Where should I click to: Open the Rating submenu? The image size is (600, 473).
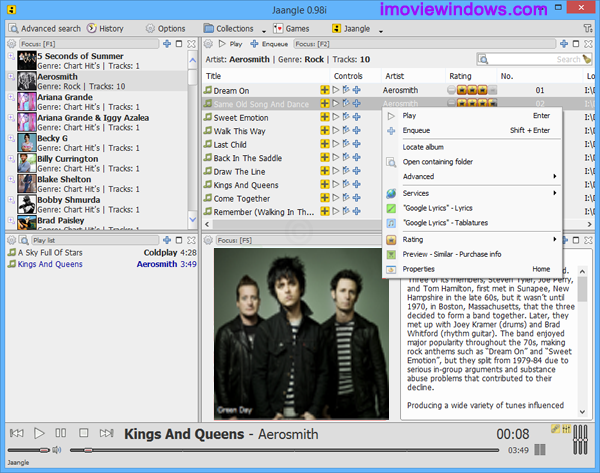472,240
